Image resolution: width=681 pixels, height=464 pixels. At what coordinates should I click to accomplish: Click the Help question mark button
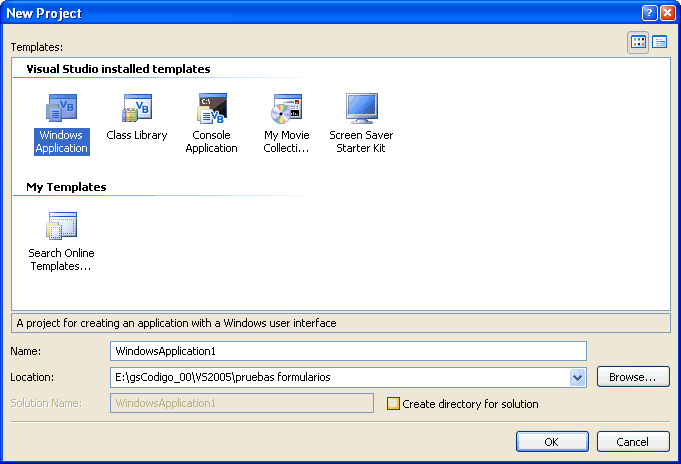point(649,13)
